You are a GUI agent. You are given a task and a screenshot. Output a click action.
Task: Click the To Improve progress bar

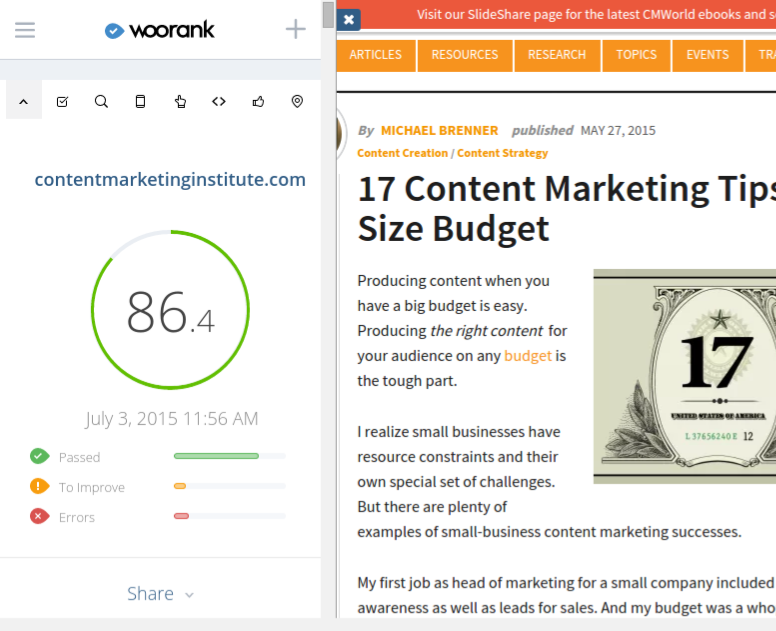coord(230,486)
